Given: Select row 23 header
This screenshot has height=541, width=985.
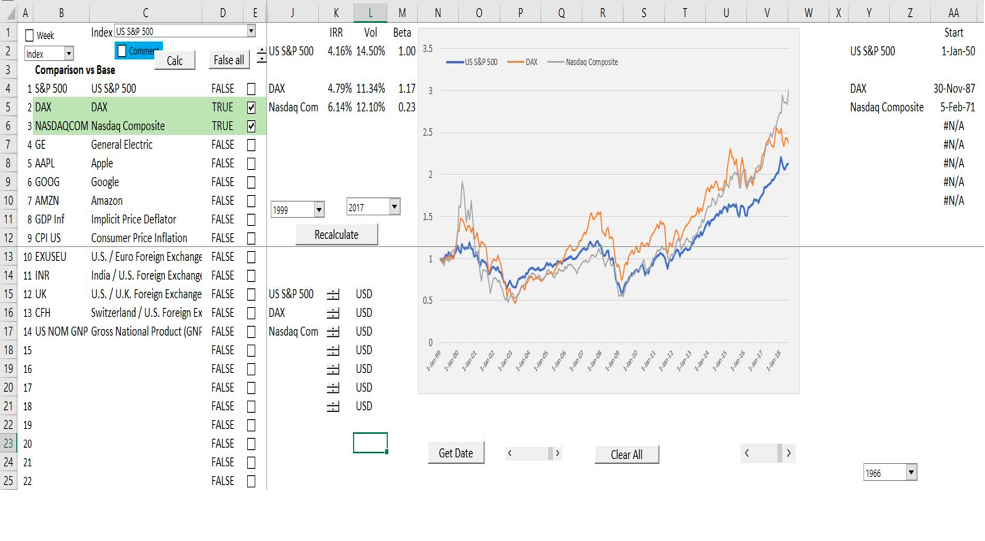Looking at the screenshot, I should tap(8, 444).
